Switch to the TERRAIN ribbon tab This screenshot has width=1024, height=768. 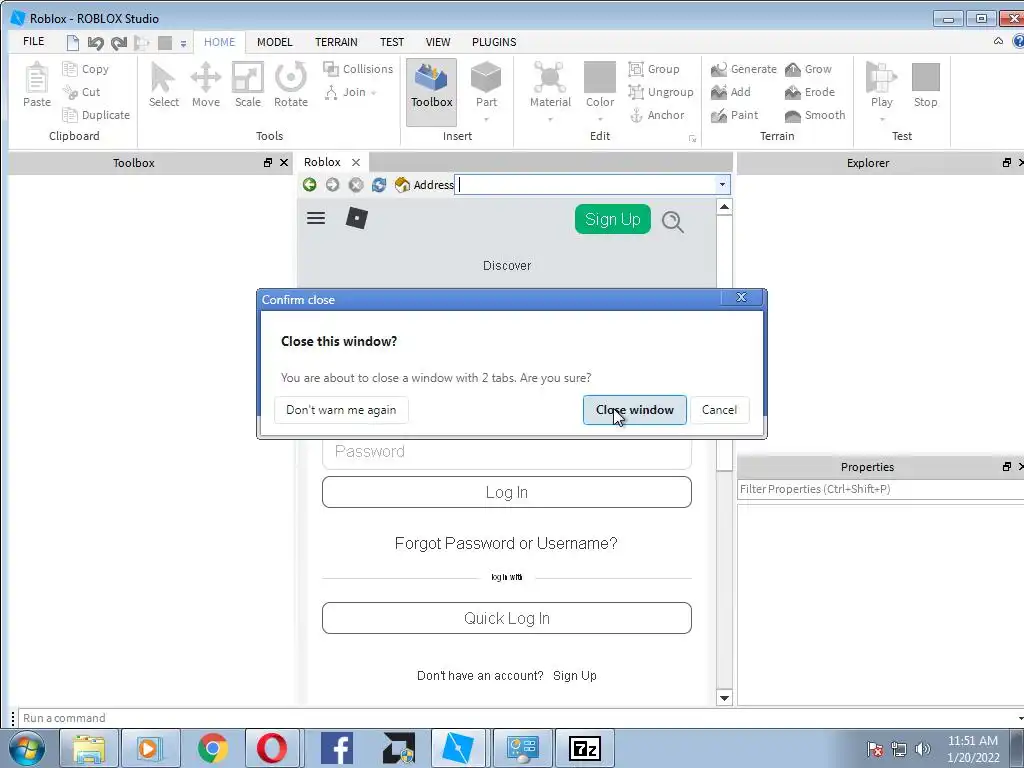(336, 42)
